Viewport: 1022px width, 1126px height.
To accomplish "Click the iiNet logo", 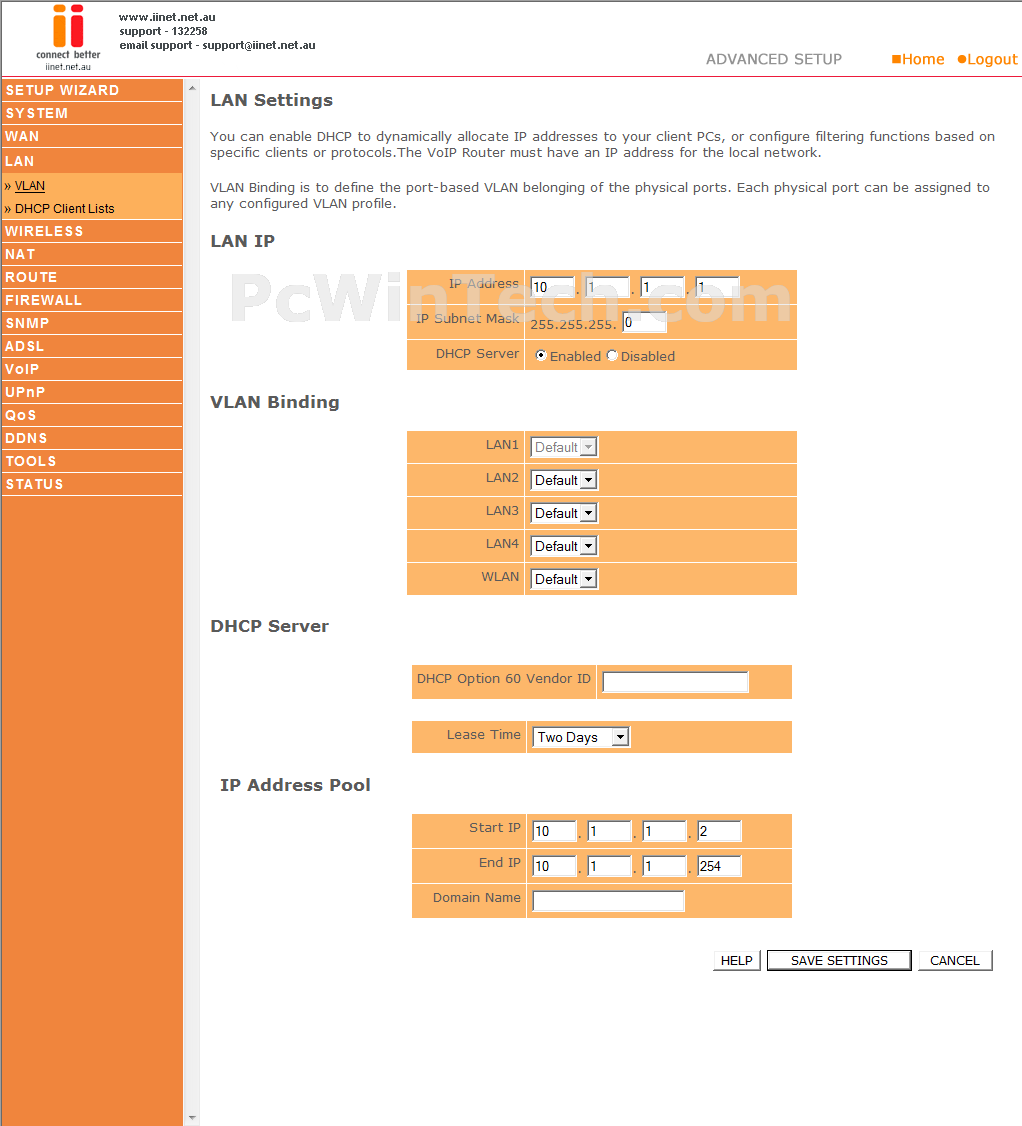I will click(x=68, y=37).
